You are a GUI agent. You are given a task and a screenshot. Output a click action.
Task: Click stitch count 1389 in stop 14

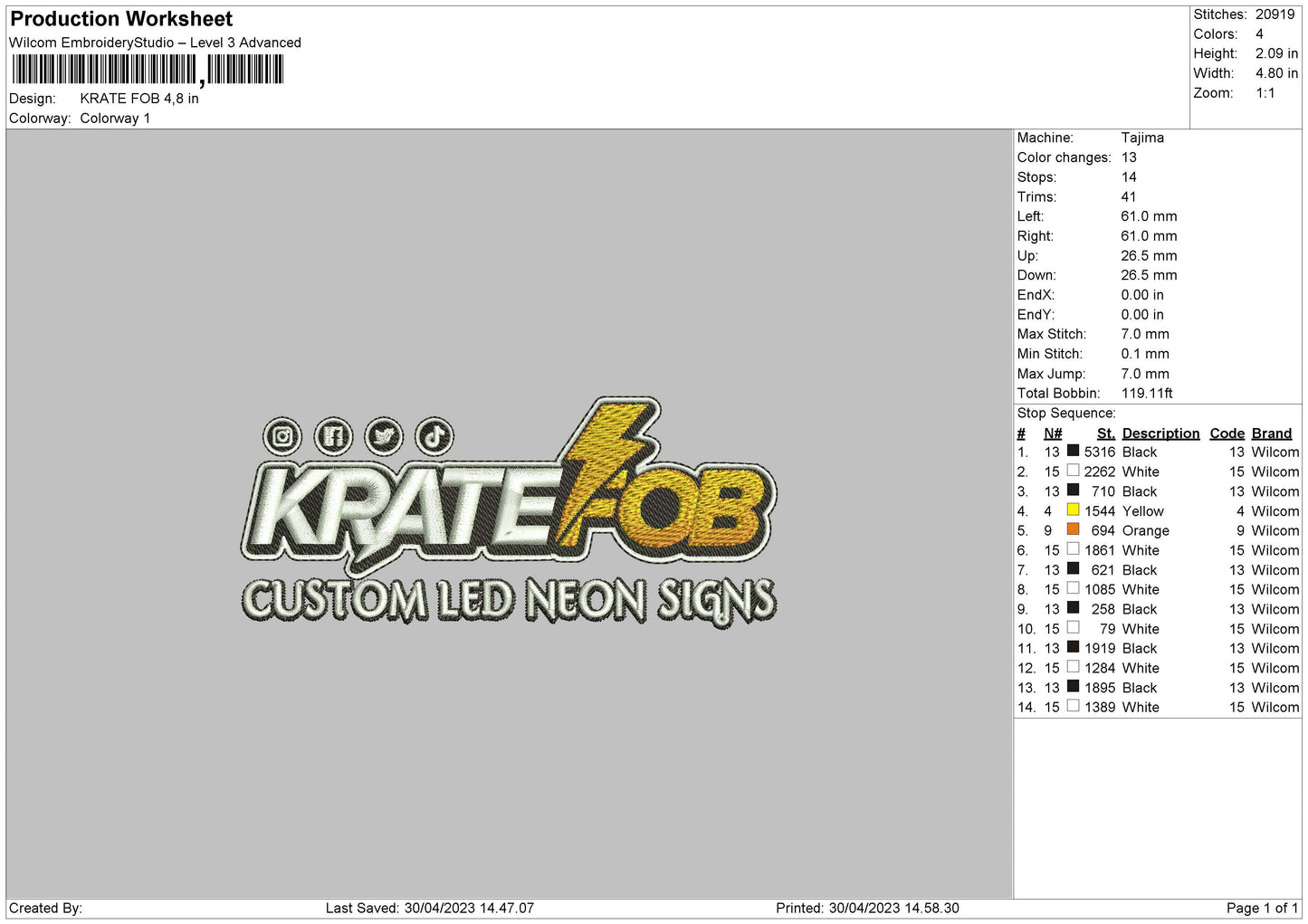(x=1100, y=708)
